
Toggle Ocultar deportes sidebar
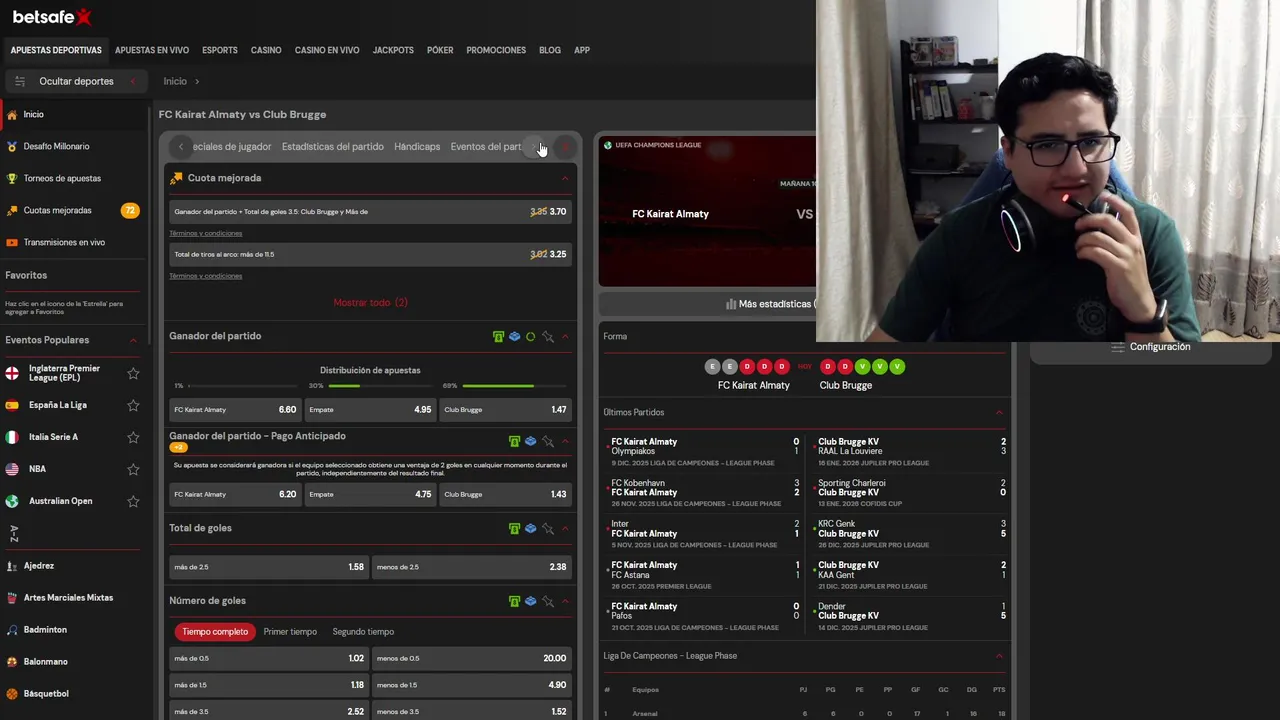75,81
